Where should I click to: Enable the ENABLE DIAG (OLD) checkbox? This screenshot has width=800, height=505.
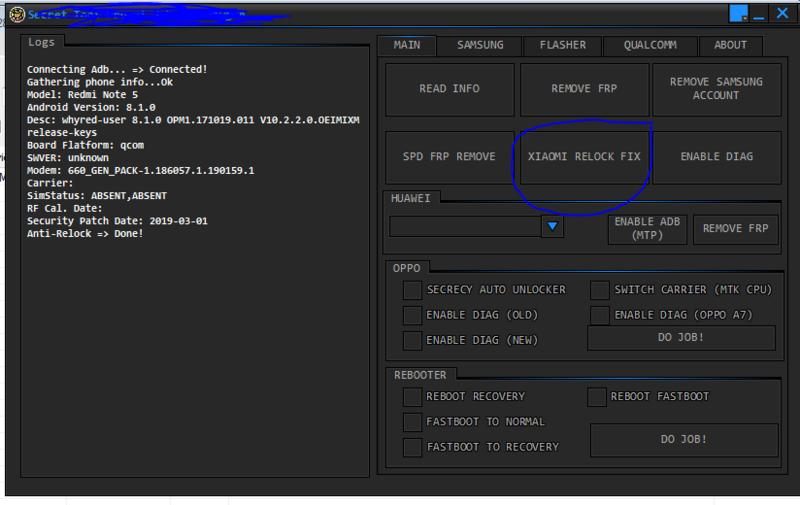click(x=412, y=315)
